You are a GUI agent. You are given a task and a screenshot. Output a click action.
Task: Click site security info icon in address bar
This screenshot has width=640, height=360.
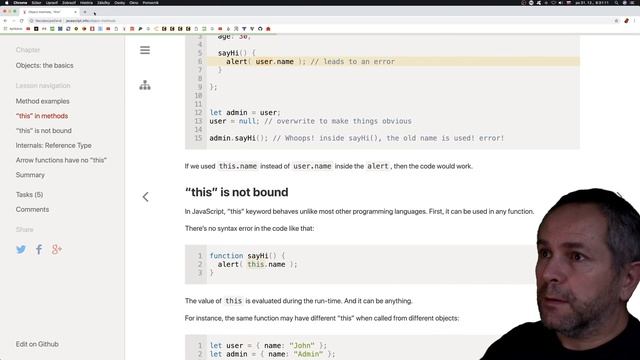click(x=31, y=21)
